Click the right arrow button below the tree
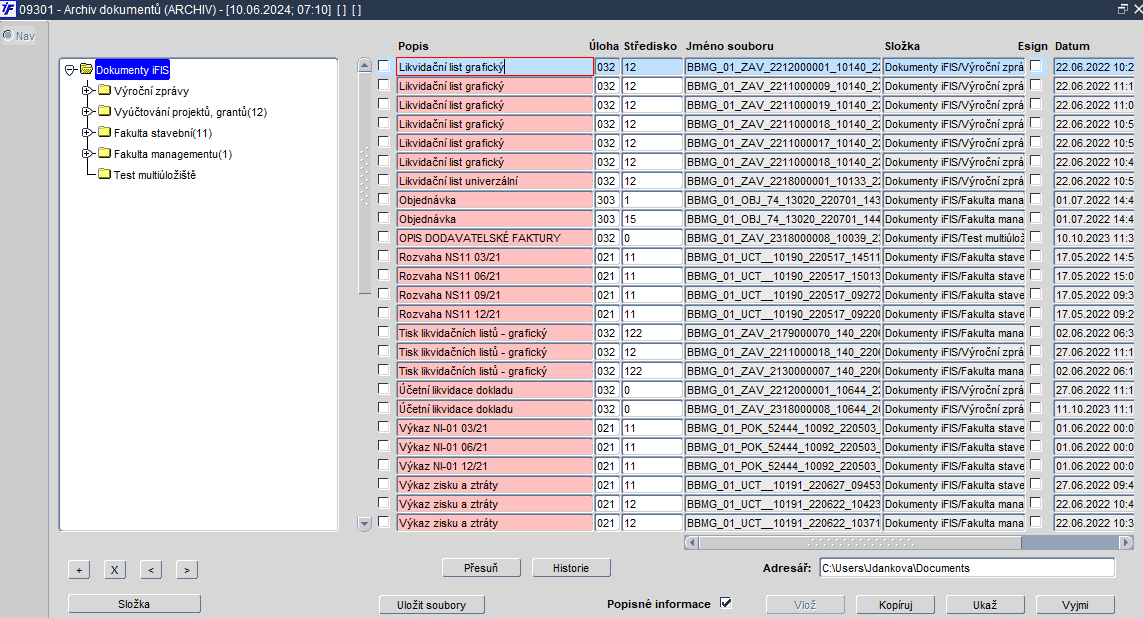The height and width of the screenshot is (618, 1143). (x=187, y=570)
